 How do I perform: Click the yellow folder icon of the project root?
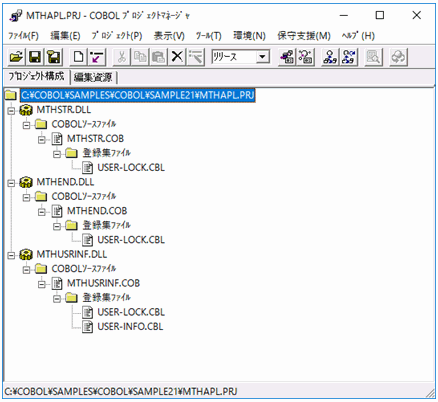tap(11, 96)
